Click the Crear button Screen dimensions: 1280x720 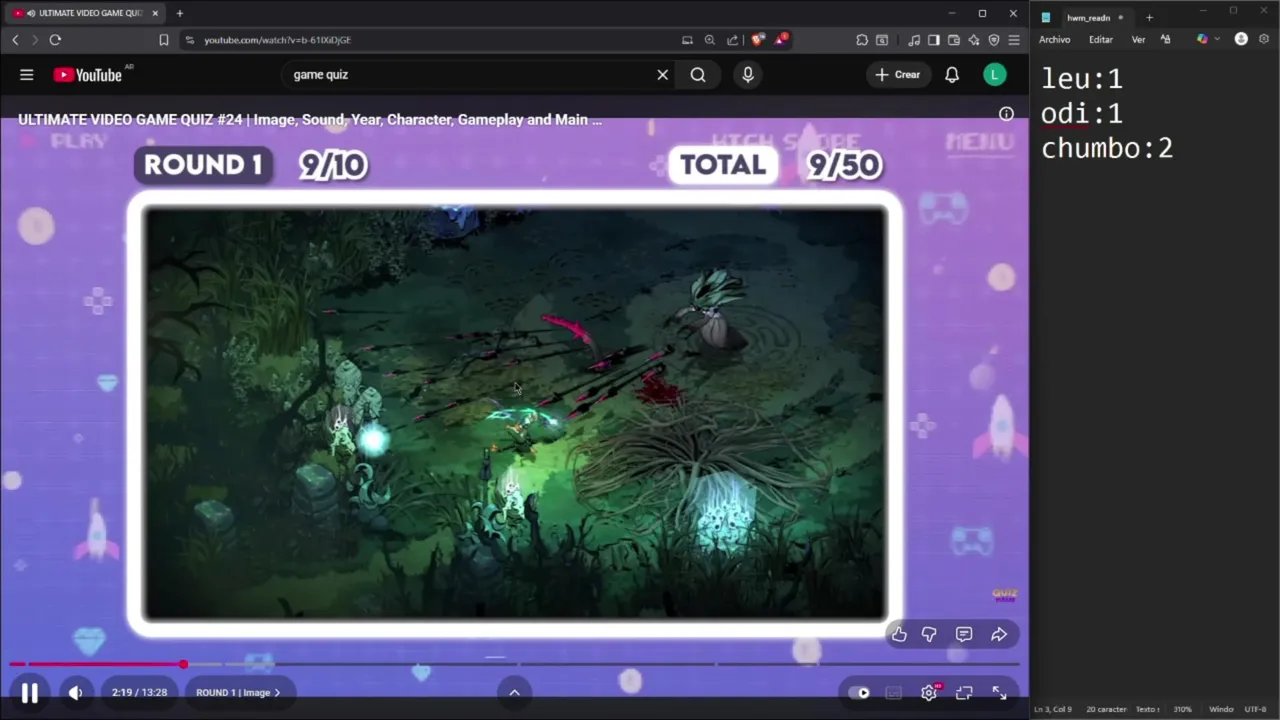[x=898, y=74]
